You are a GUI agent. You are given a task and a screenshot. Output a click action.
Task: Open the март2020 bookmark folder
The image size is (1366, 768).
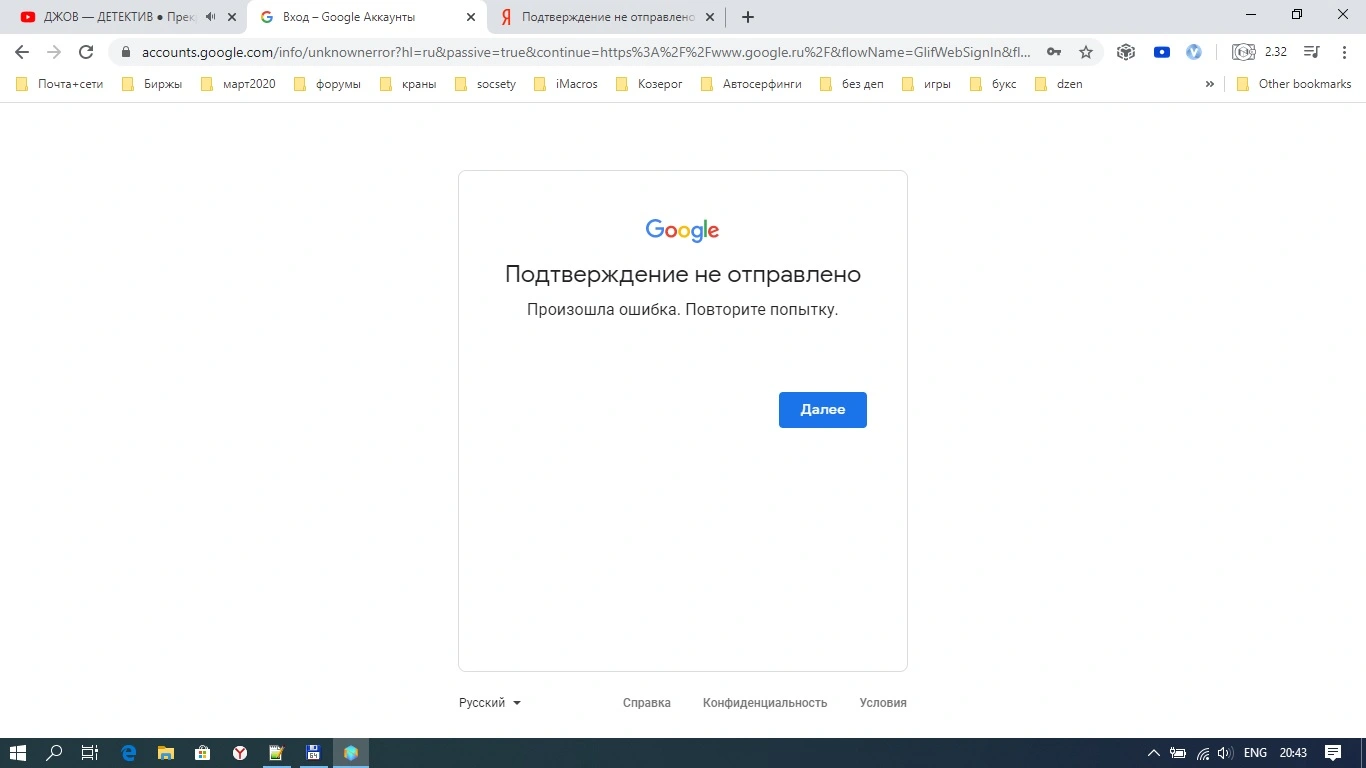pyautogui.click(x=239, y=84)
